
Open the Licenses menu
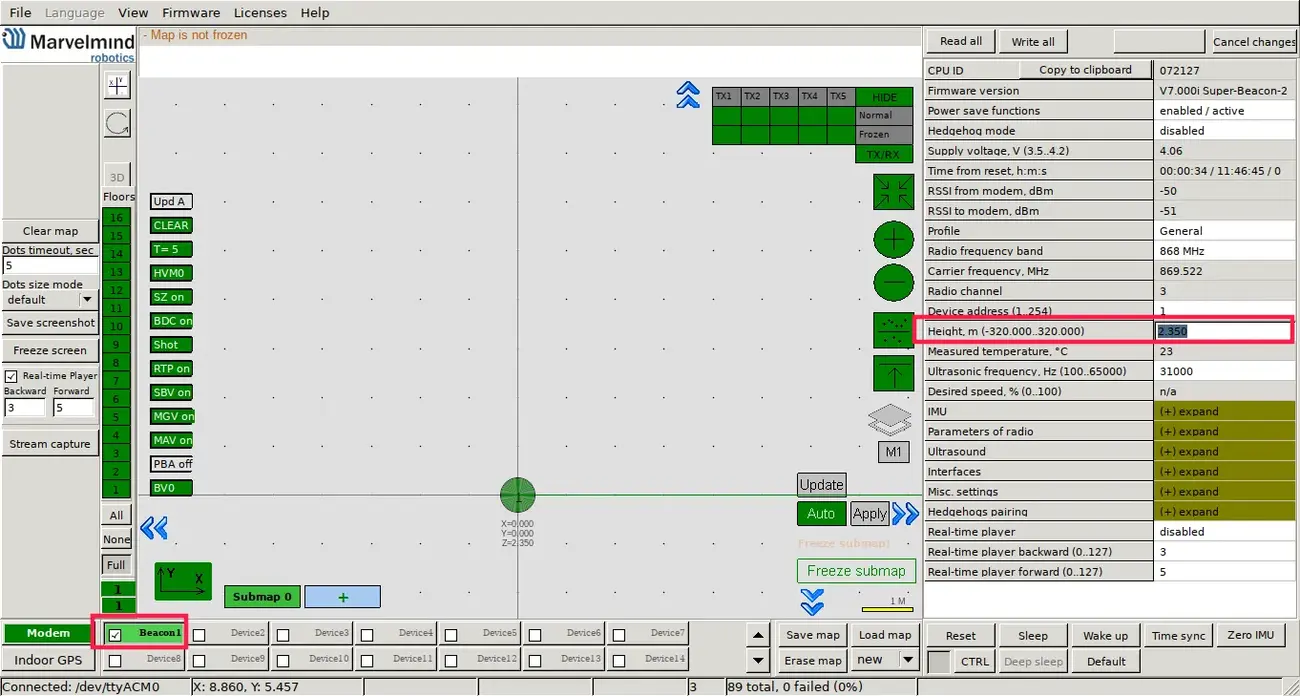(260, 13)
